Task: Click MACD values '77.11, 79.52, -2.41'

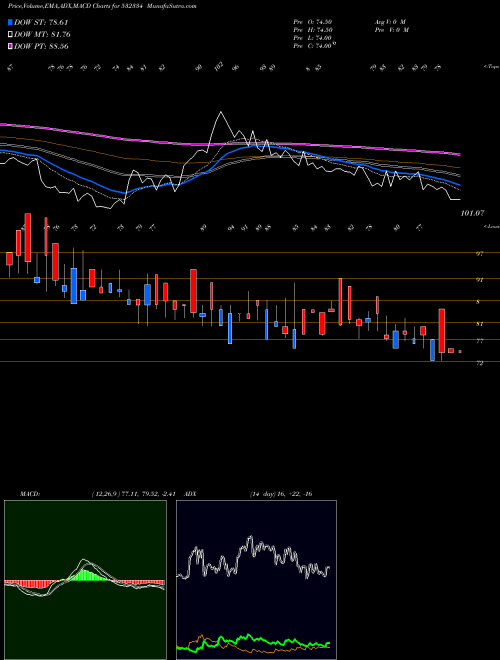Action: coord(149,494)
